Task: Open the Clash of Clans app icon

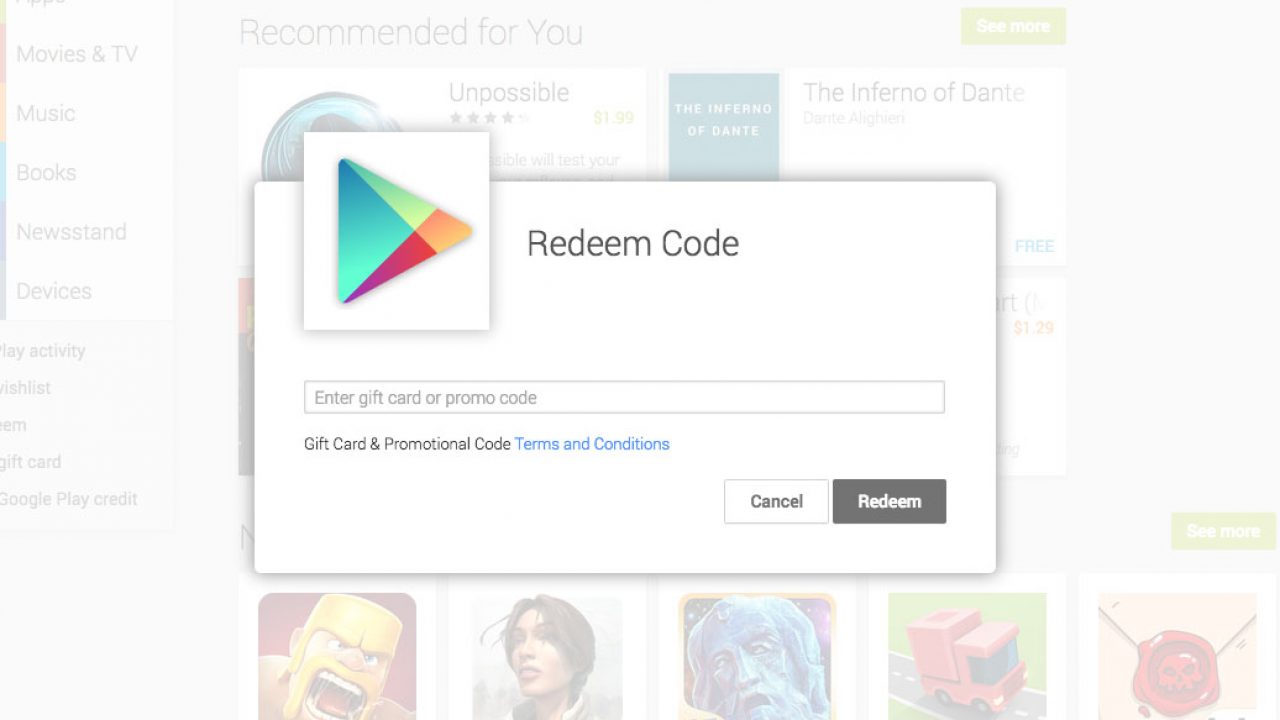Action: (x=337, y=656)
